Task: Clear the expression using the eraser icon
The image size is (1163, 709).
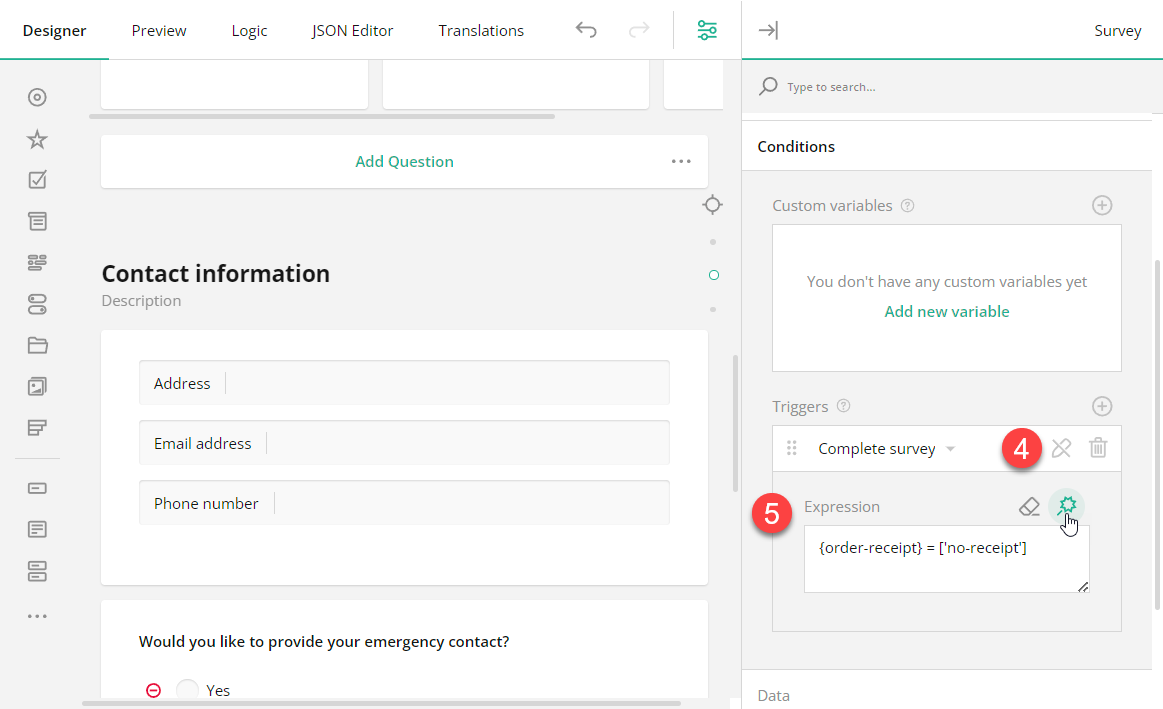Action: 1030,506
